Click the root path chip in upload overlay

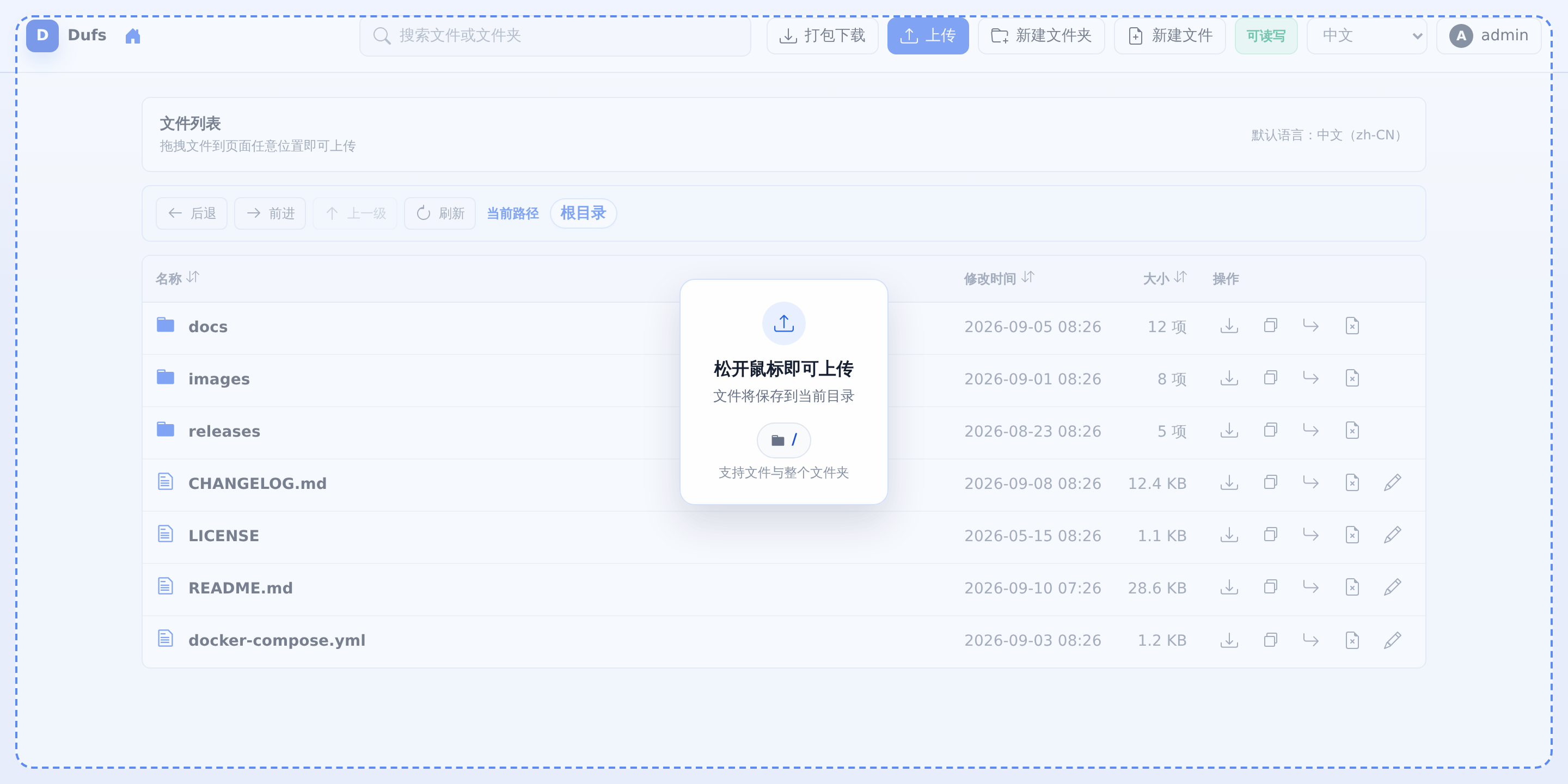click(x=783, y=440)
